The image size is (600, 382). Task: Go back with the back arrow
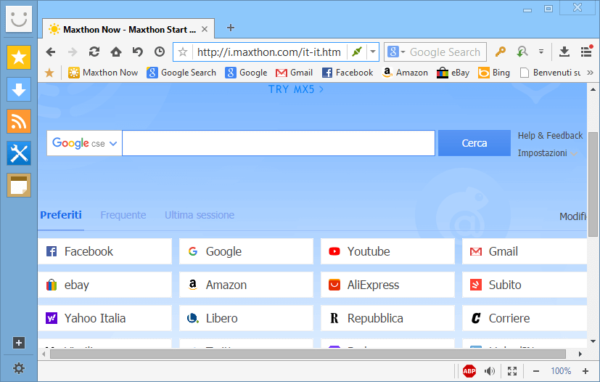click(51, 52)
